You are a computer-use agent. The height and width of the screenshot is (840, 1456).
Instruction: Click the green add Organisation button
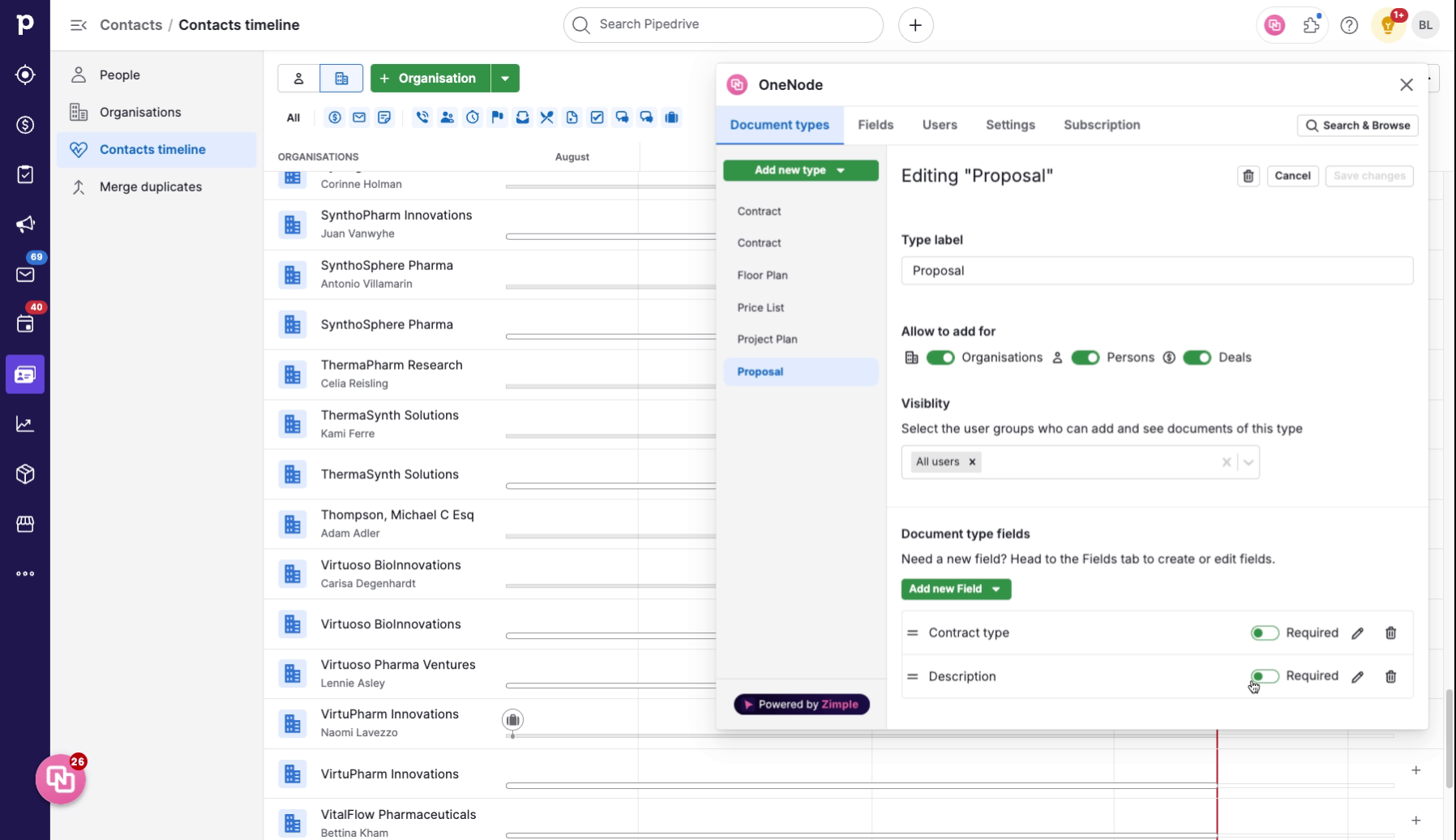coord(430,79)
